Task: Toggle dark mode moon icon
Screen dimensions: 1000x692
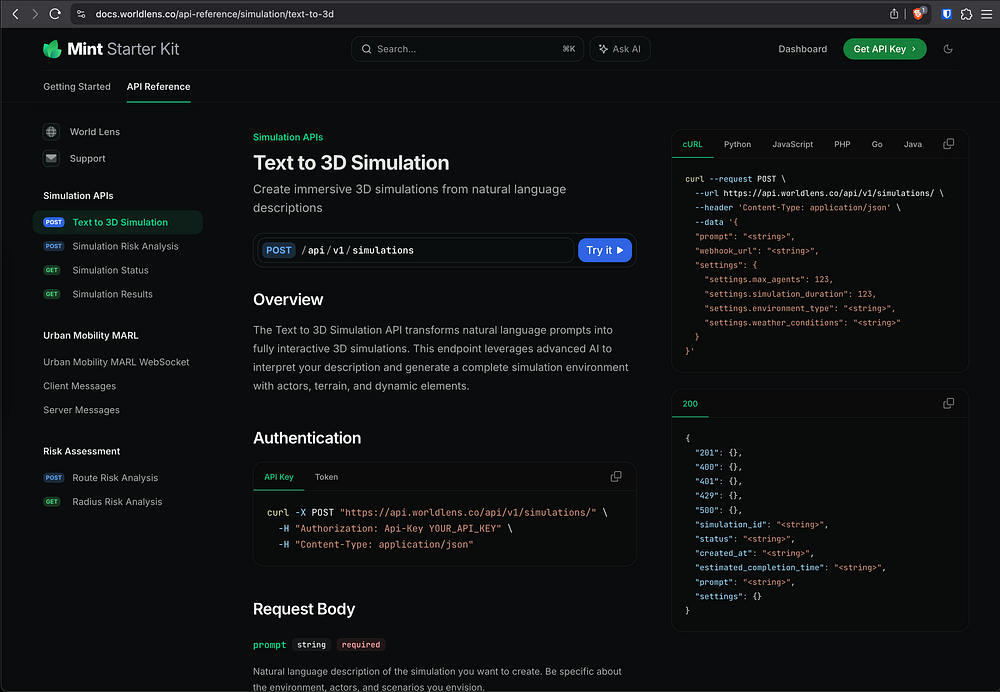Action: [948, 49]
